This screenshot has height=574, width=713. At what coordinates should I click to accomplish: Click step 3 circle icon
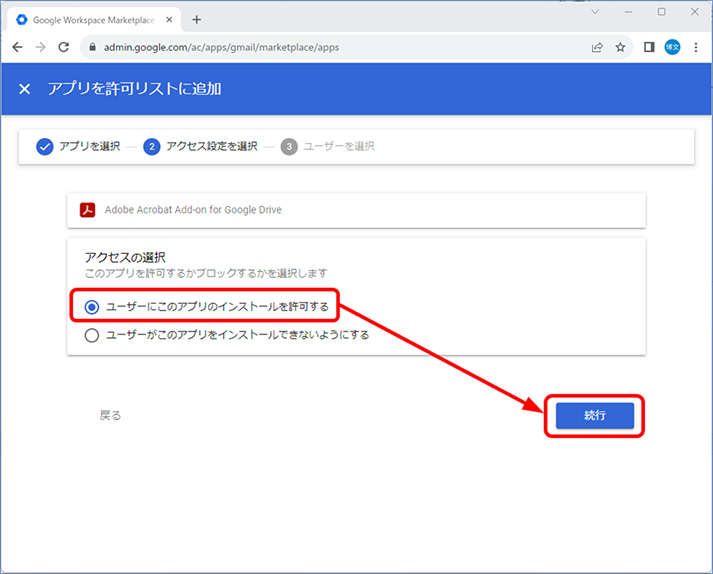(x=289, y=146)
